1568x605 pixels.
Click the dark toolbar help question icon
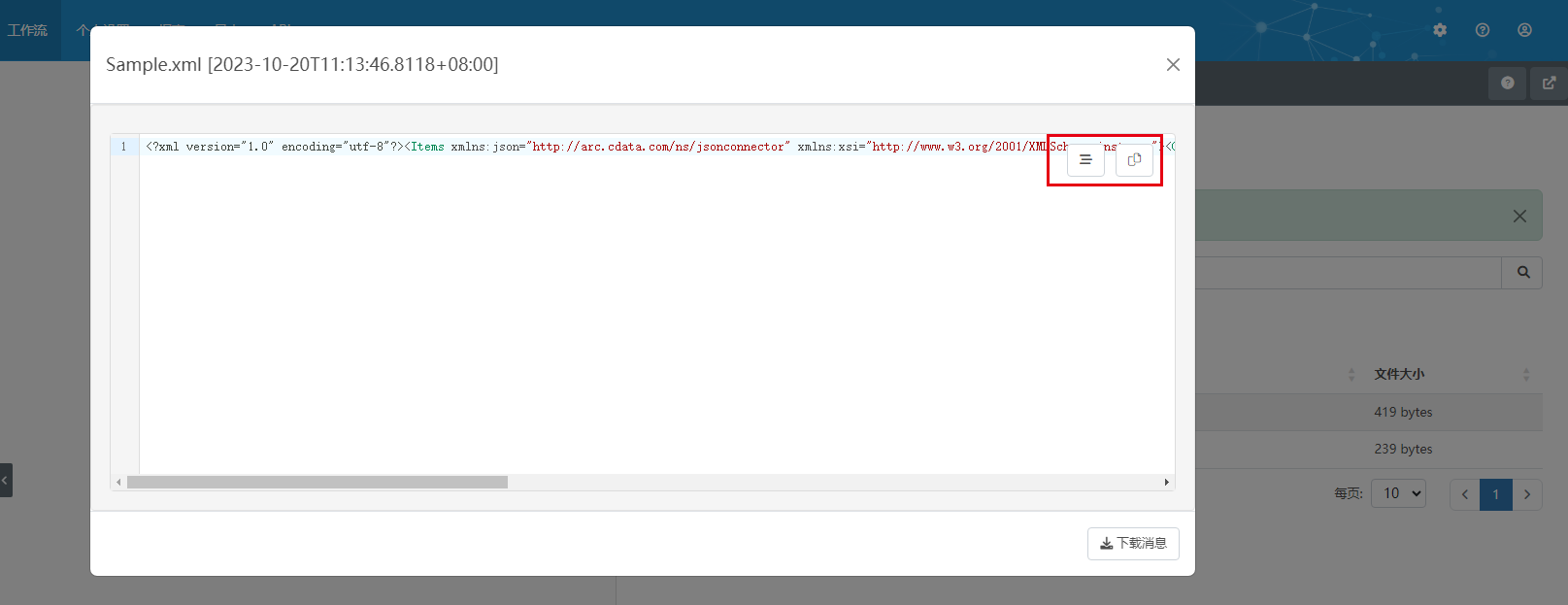coord(1508,84)
